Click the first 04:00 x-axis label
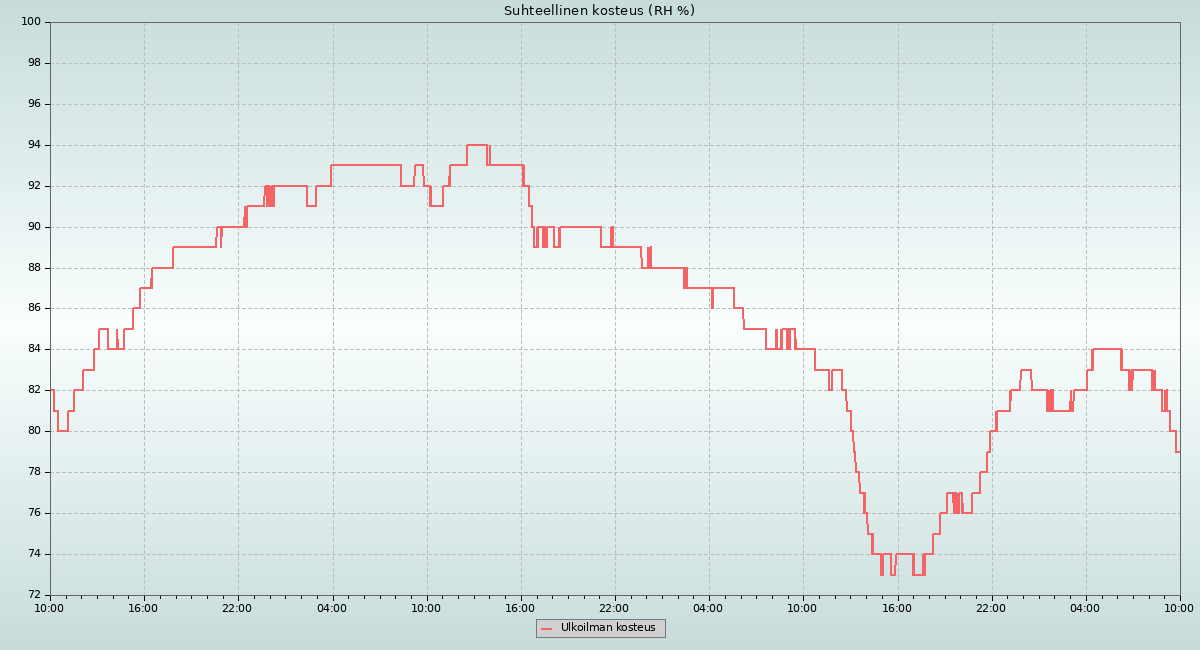The height and width of the screenshot is (650, 1200). (332, 607)
